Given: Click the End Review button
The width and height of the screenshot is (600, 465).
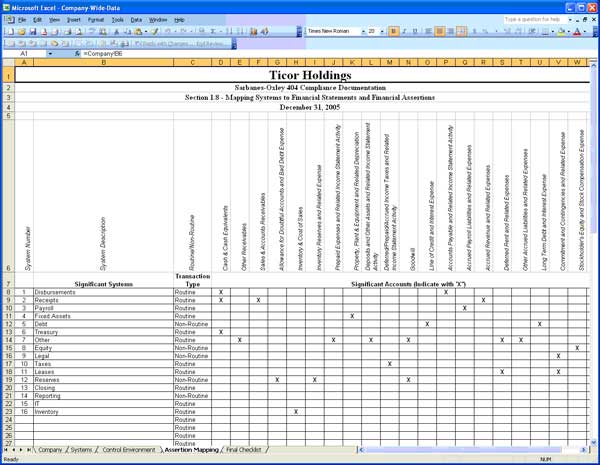Looking at the screenshot, I should (210, 44).
